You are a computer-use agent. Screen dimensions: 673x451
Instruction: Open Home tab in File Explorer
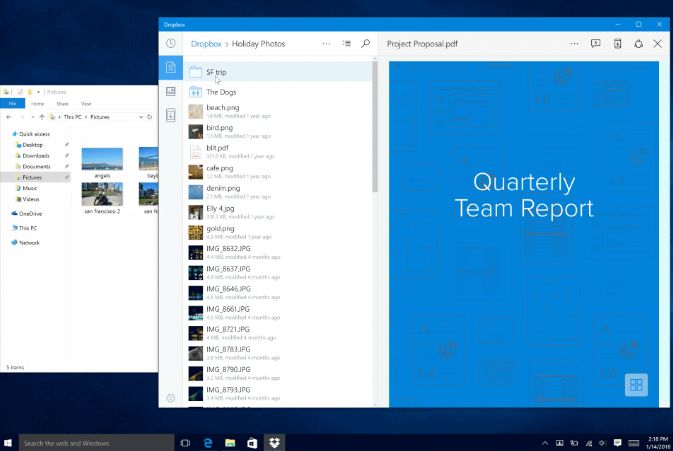click(x=37, y=103)
